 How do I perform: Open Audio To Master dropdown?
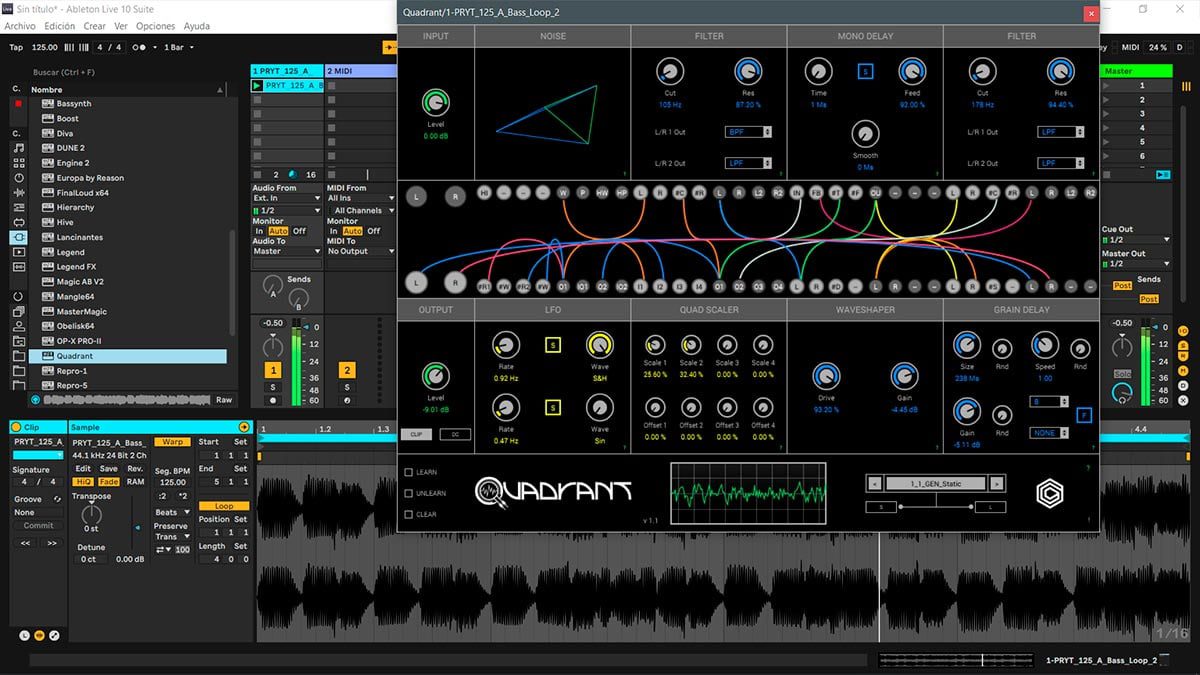coord(286,252)
